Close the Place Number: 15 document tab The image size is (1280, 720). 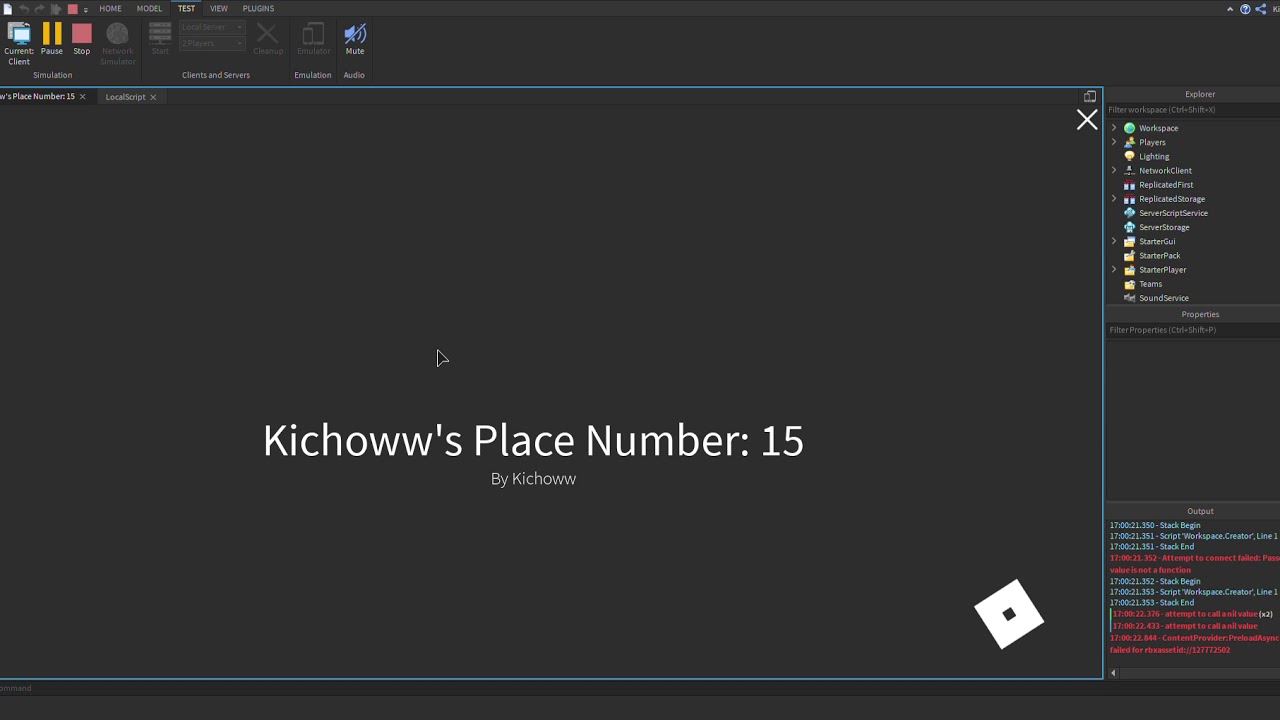[x=82, y=97]
